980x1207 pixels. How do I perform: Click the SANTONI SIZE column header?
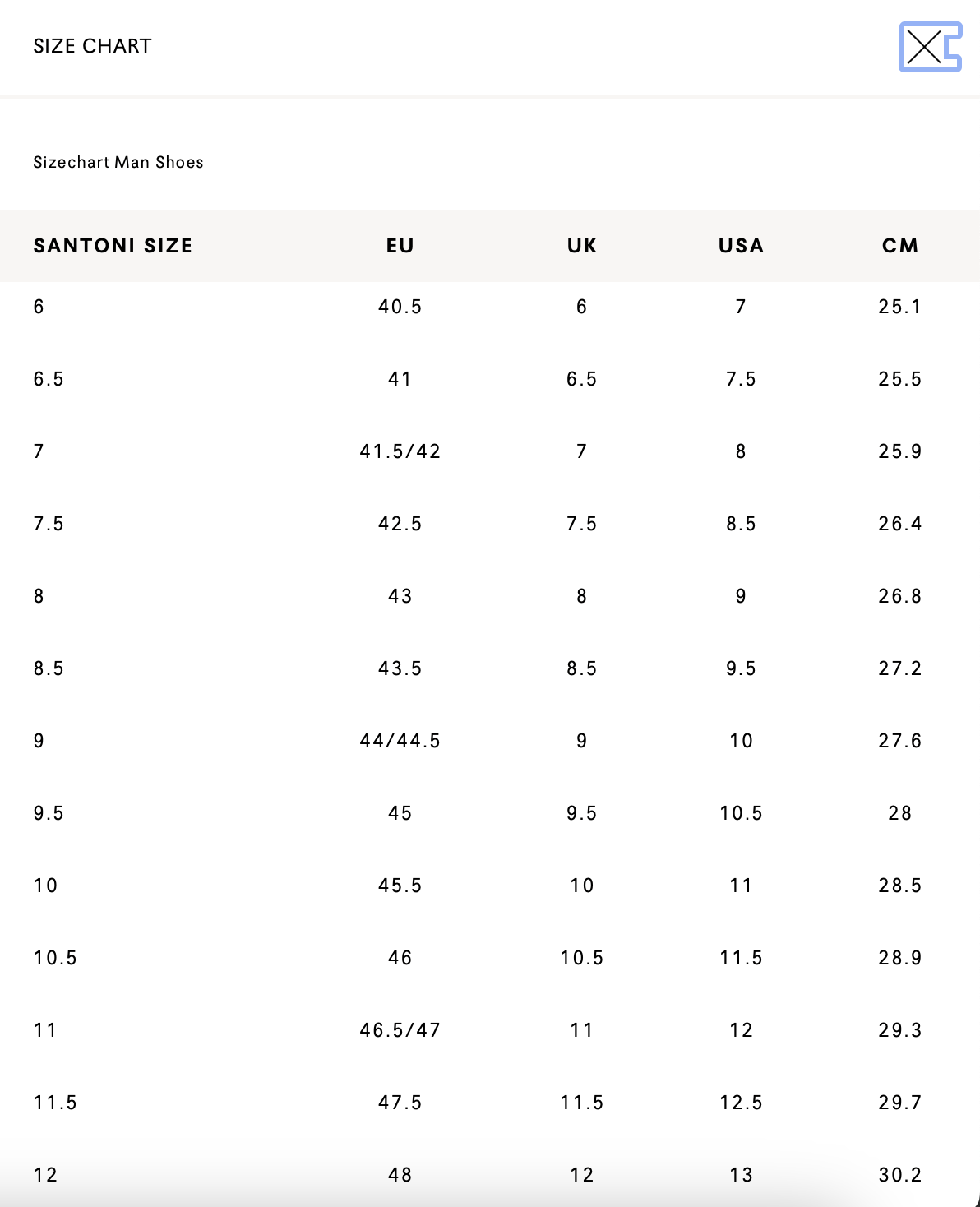113,246
